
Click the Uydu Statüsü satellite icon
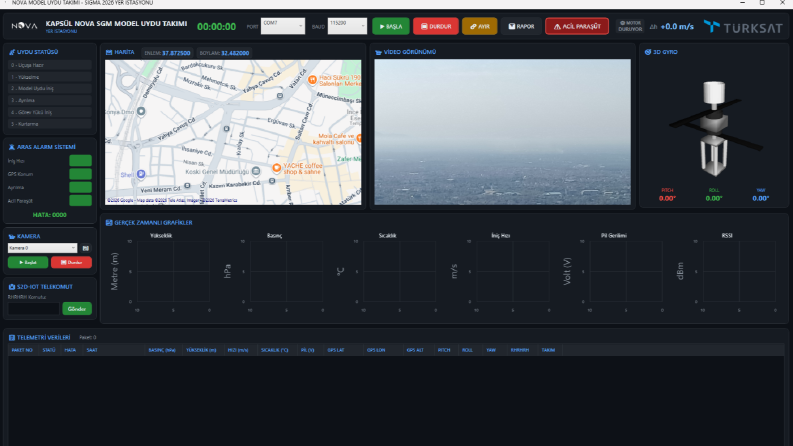point(12,52)
